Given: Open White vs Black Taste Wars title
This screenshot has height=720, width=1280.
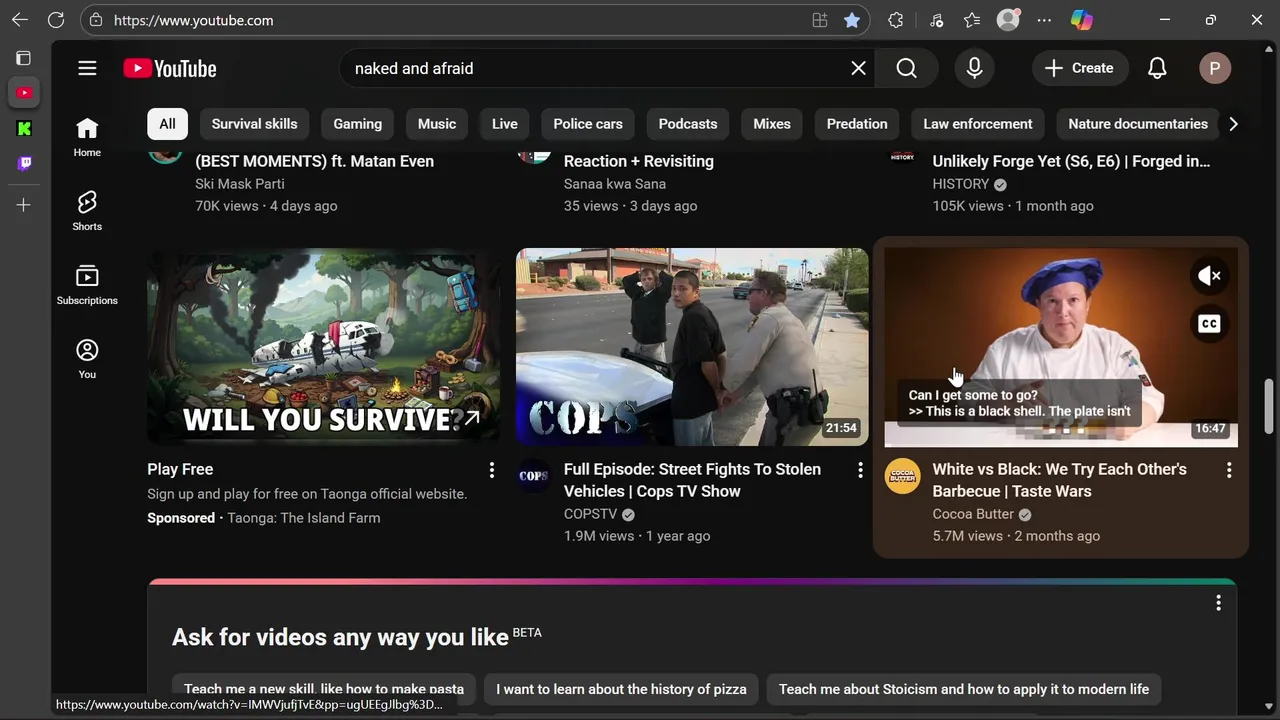Looking at the screenshot, I should pyautogui.click(x=1060, y=480).
